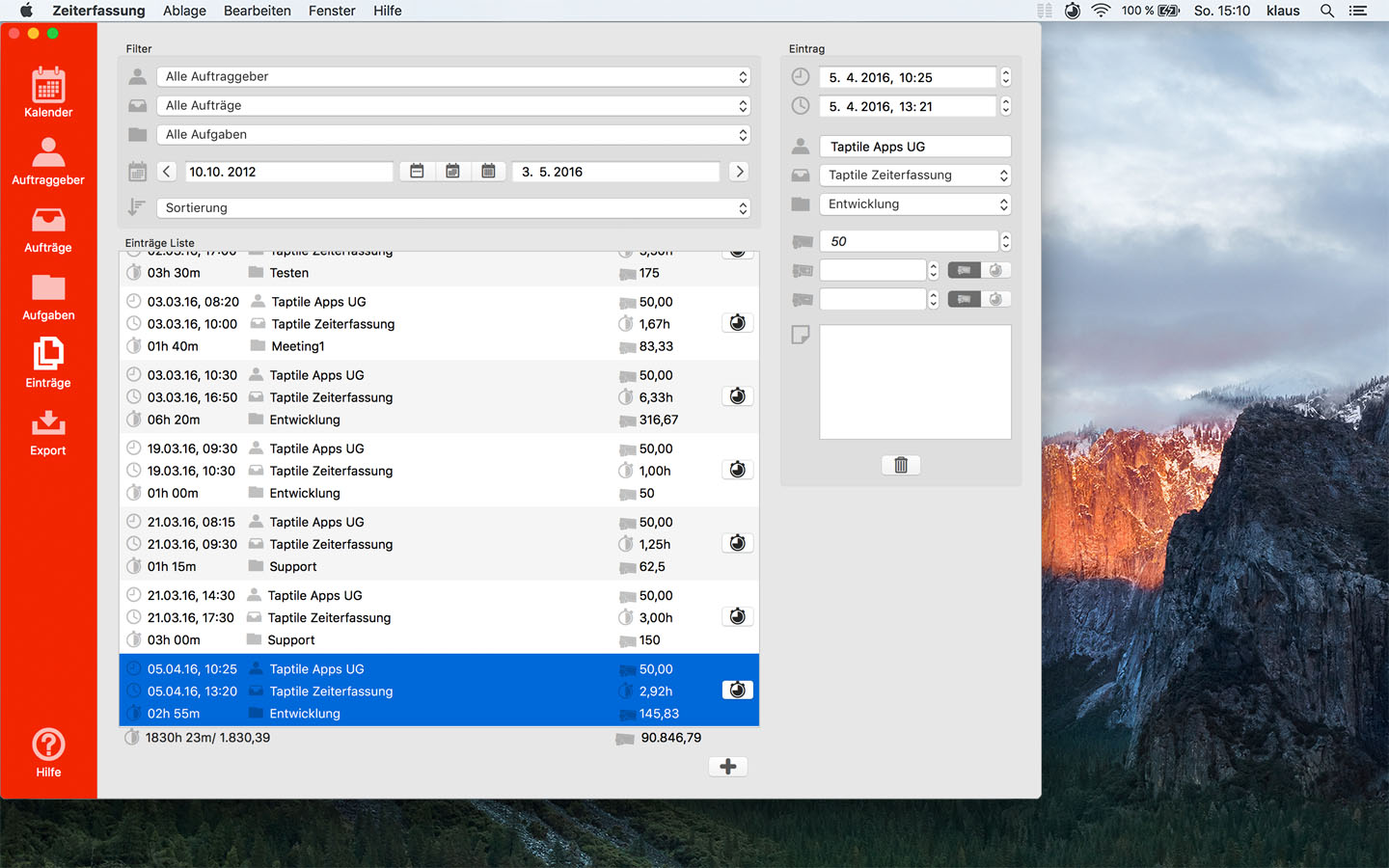This screenshot has width=1389, height=868.
Task: Click stepper of end time 13:21
Action: [x=1005, y=106]
